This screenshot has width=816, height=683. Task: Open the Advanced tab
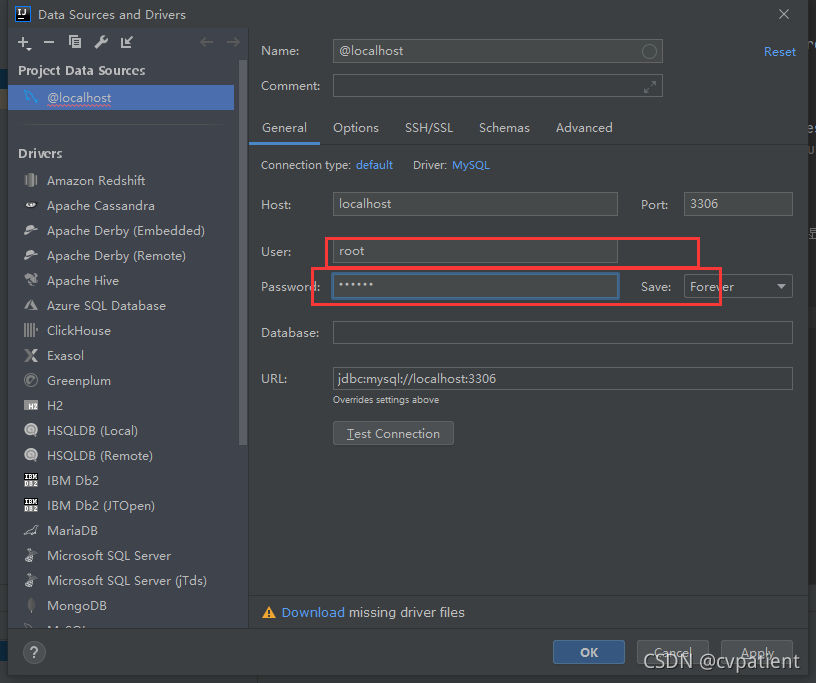click(584, 128)
